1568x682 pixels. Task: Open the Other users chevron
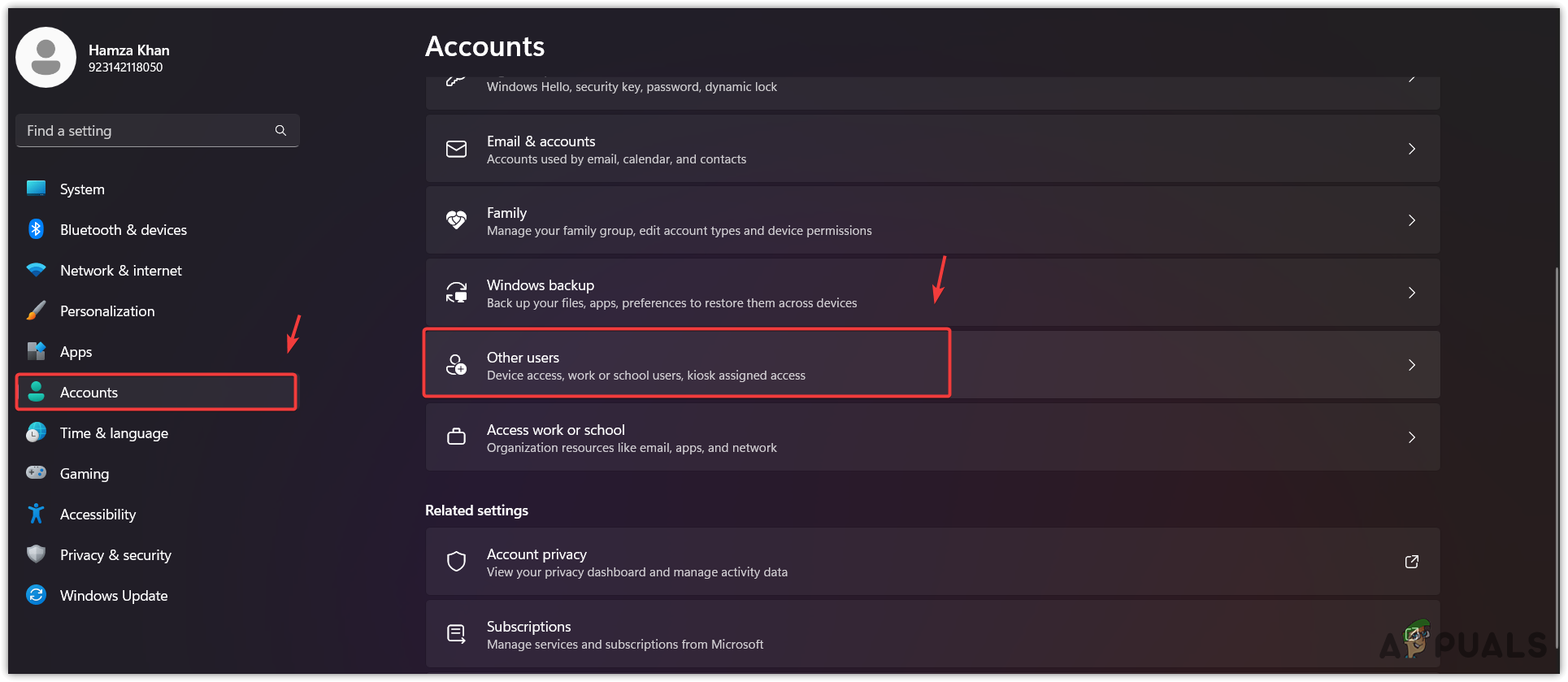tap(1411, 365)
